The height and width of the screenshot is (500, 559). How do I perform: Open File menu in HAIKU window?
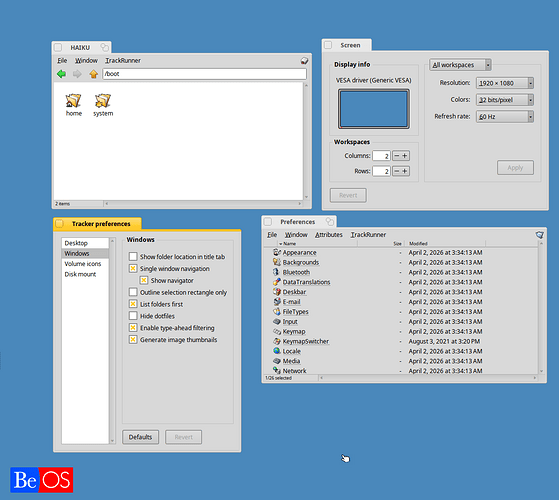coord(62,61)
